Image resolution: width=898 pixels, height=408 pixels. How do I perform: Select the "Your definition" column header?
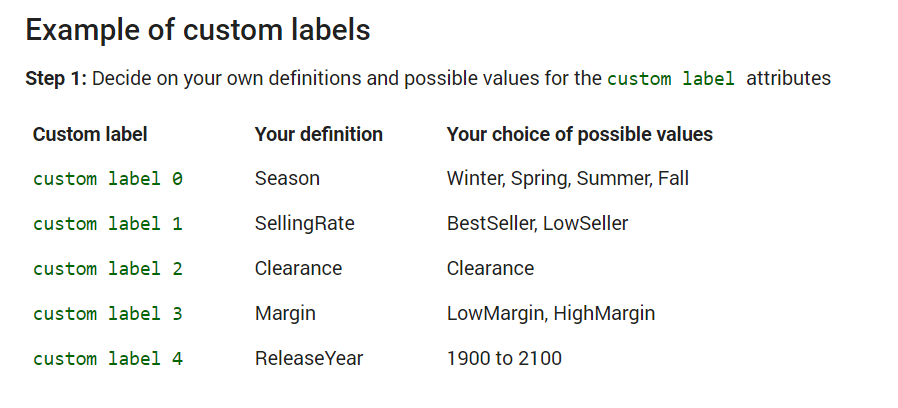(318, 134)
